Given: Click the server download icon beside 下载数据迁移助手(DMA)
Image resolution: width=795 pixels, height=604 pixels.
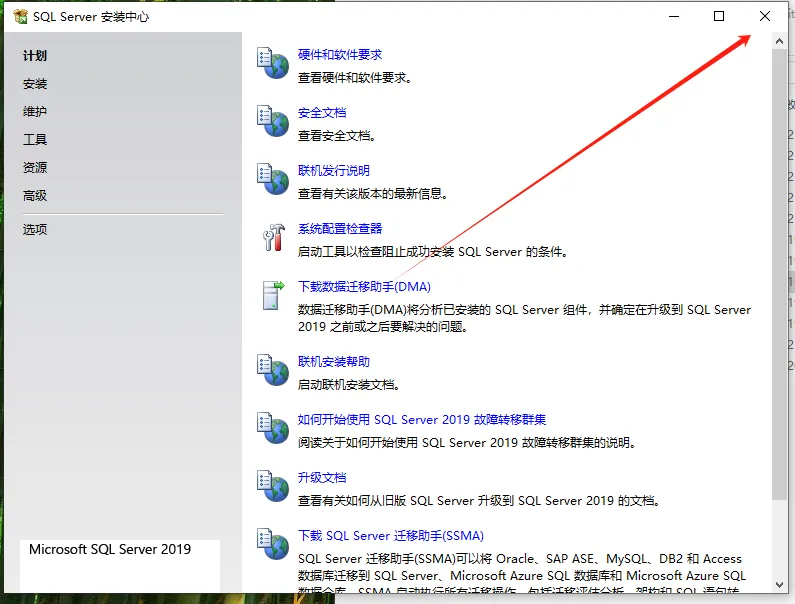Looking at the screenshot, I should pos(273,295).
